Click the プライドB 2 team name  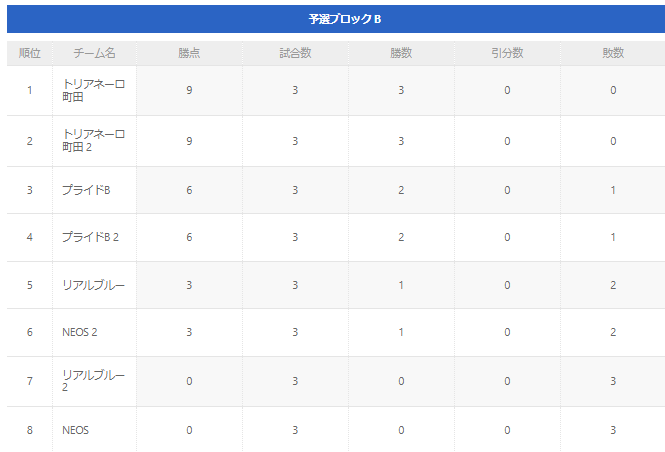click(x=90, y=237)
